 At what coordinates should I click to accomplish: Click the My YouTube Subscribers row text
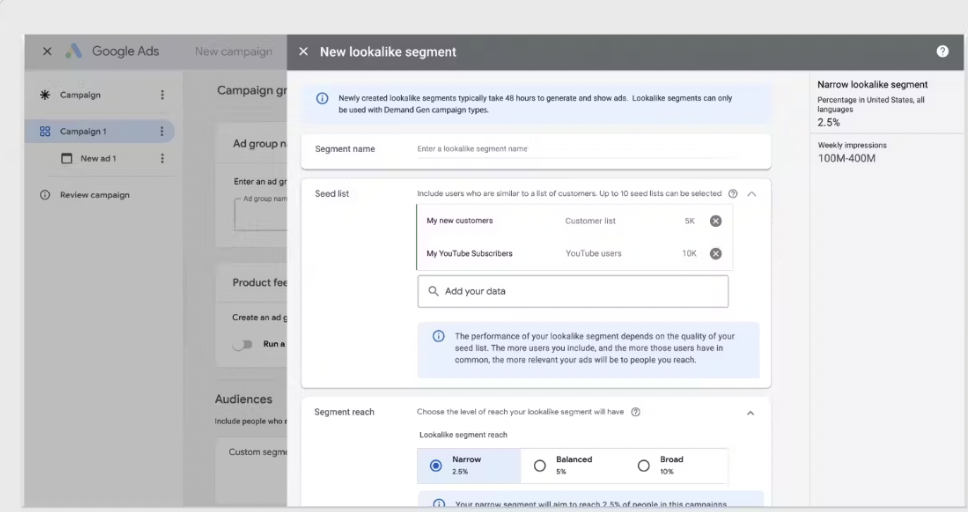tap(469, 254)
